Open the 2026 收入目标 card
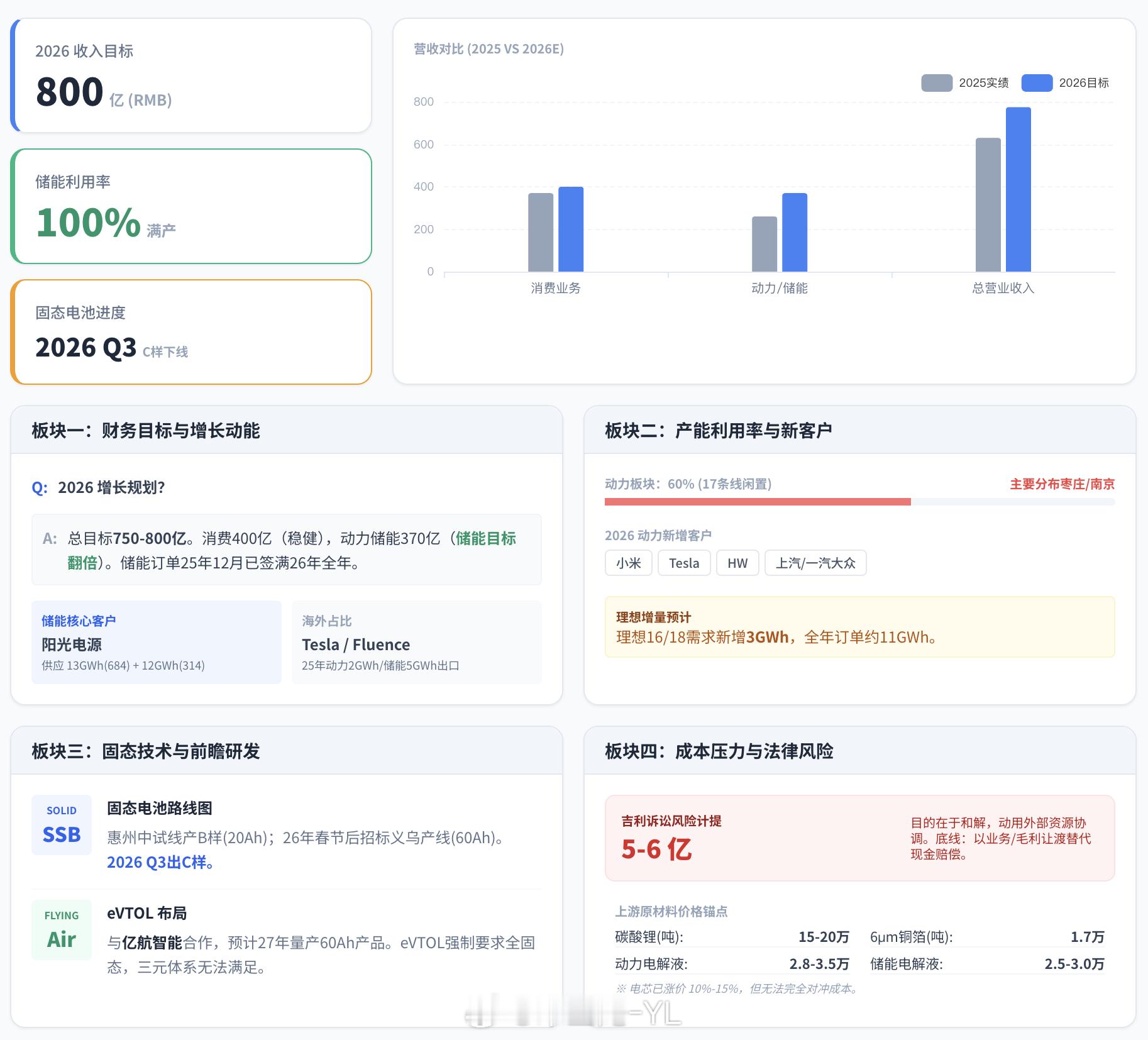 (x=191, y=75)
